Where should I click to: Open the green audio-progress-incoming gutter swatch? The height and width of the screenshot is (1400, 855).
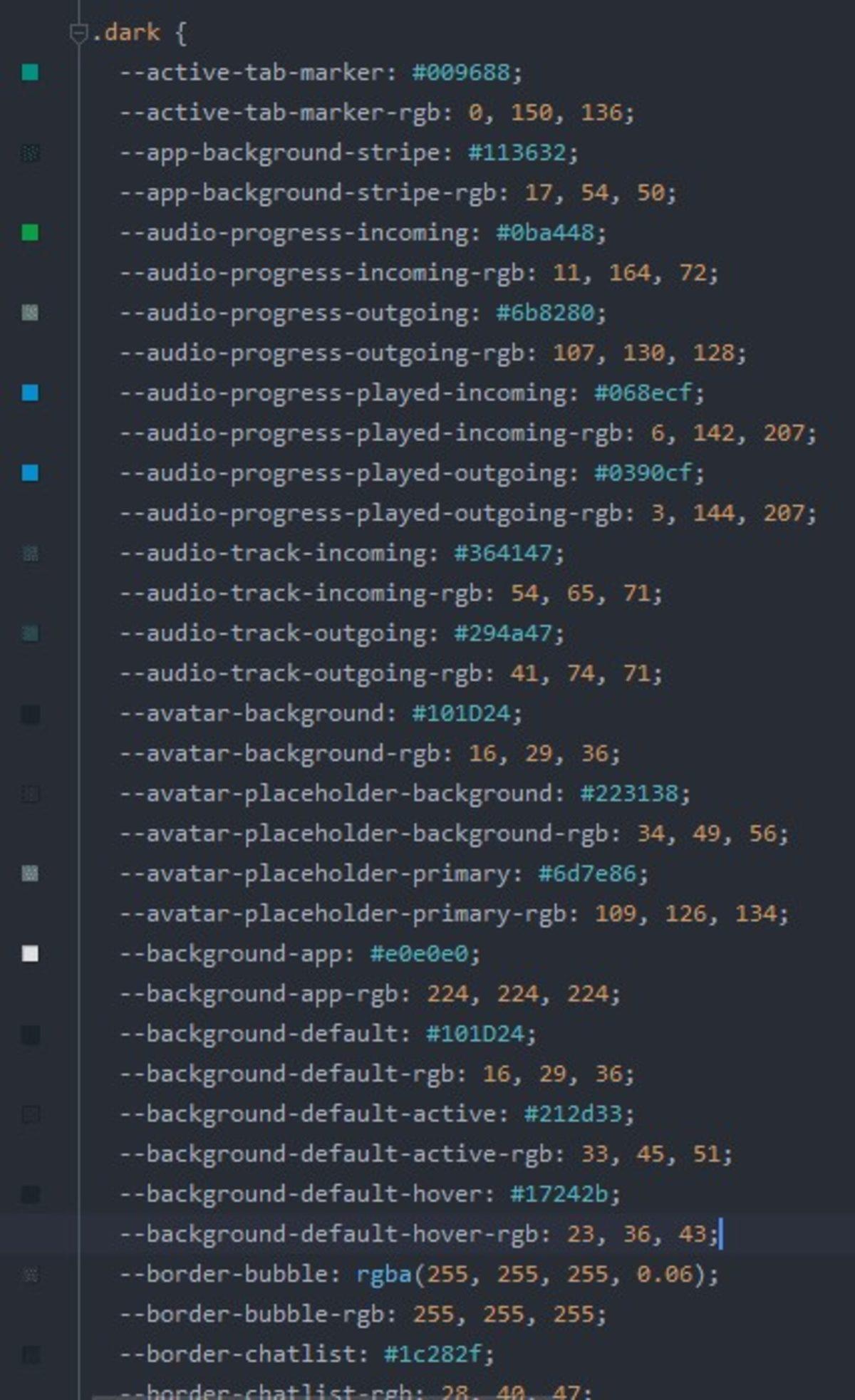[x=30, y=232]
